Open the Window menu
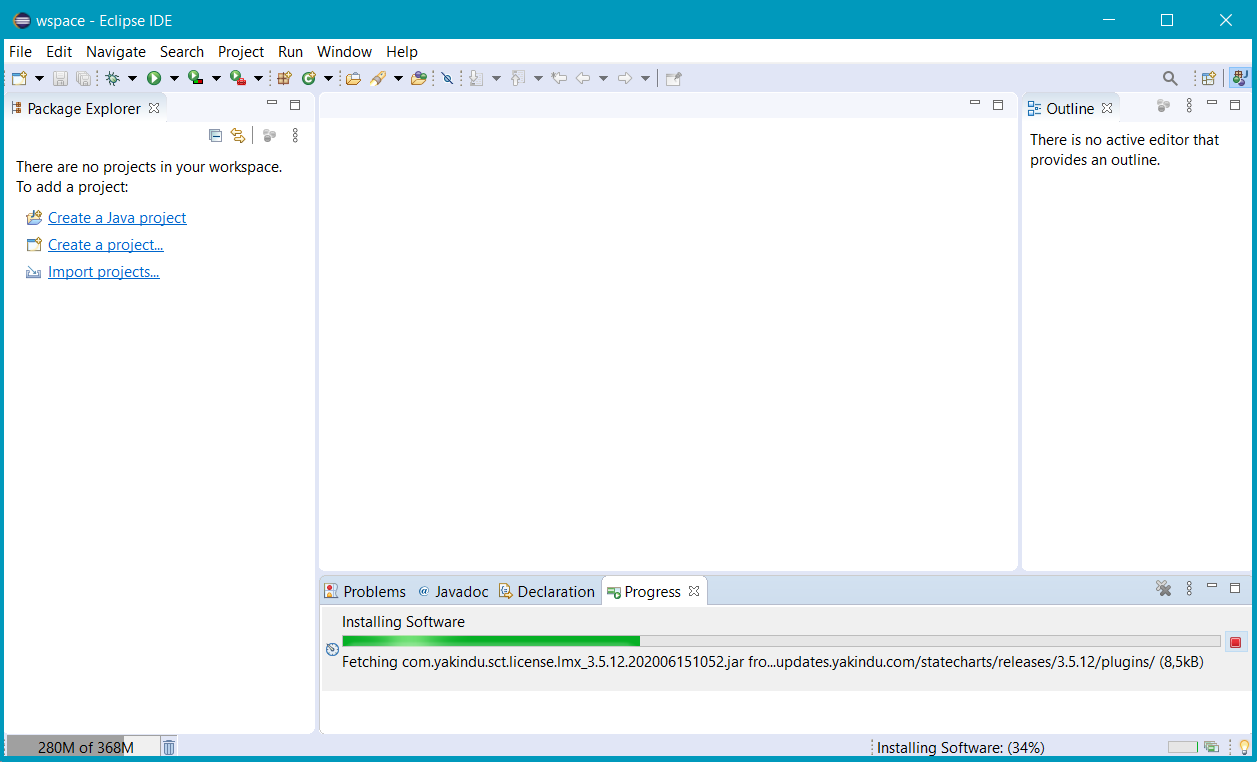Viewport: 1257px width, 762px height. pyautogui.click(x=344, y=52)
